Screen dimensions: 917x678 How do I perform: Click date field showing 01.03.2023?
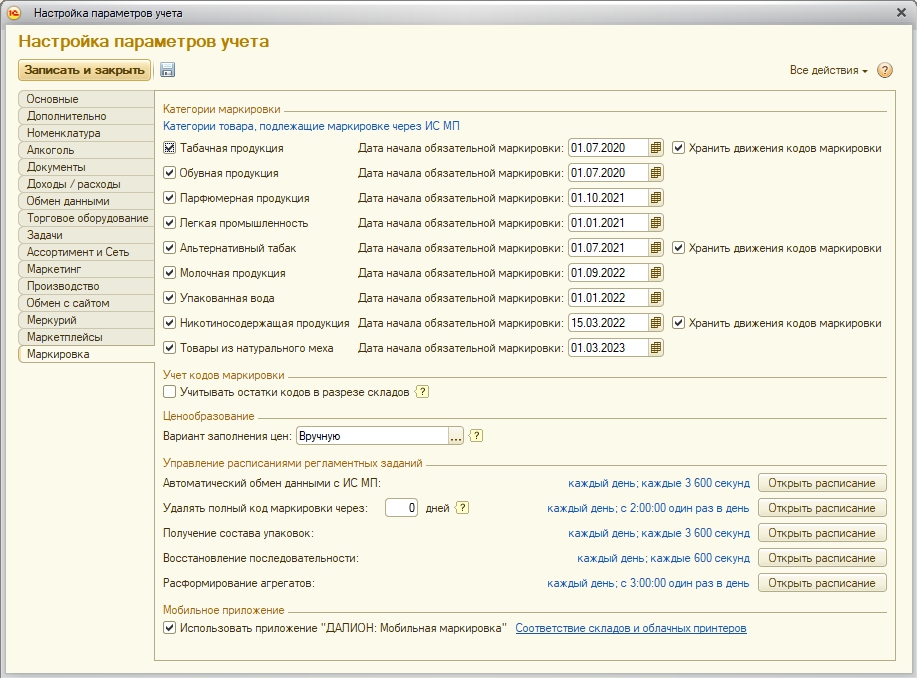[x=608, y=348]
